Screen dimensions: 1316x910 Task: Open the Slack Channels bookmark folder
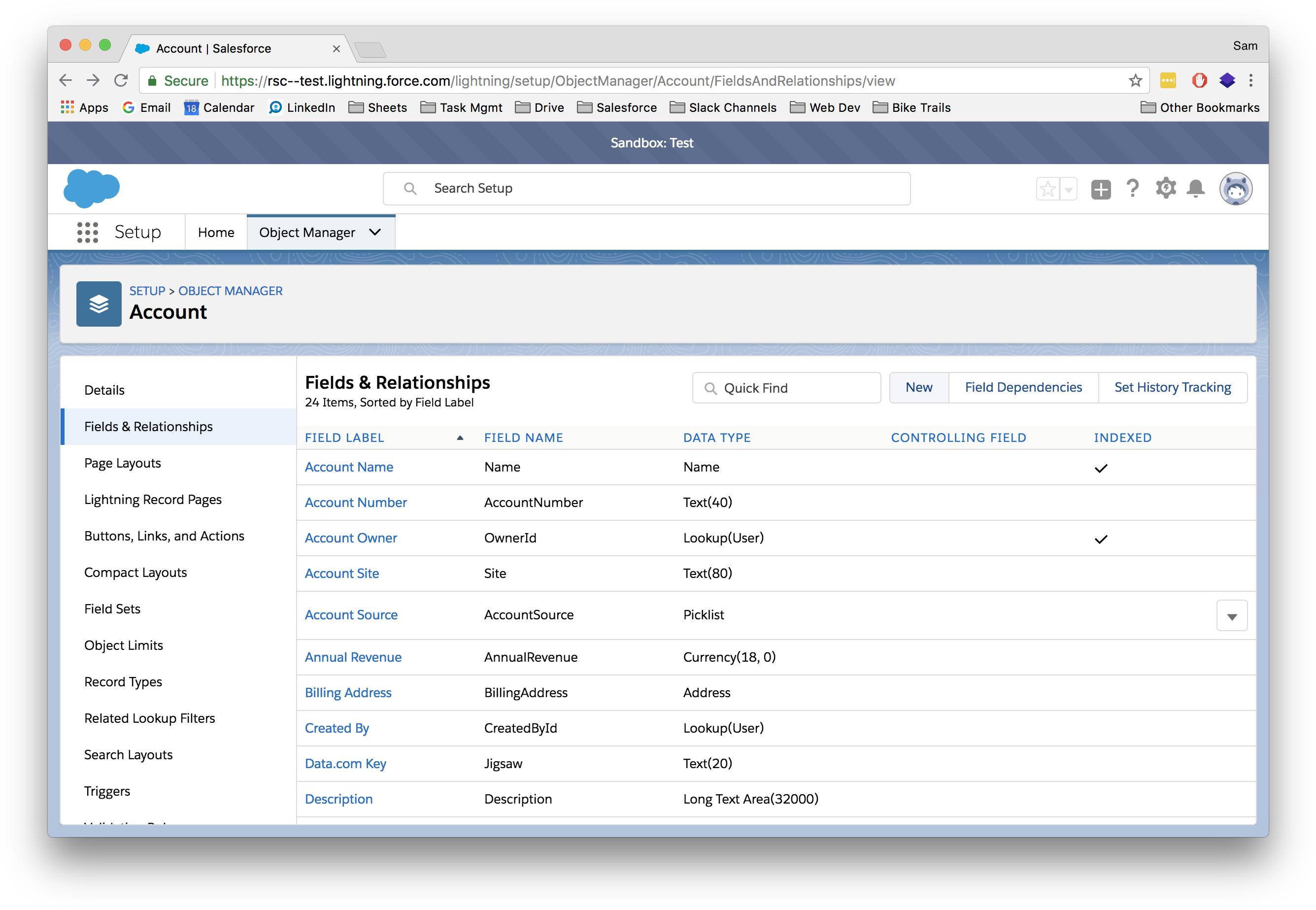[723, 107]
